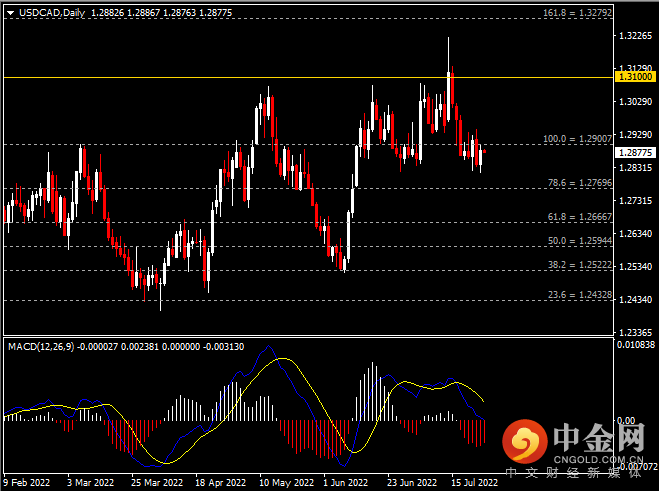Select the 1.26340 price axis value
The height and width of the screenshot is (491, 659).
[636, 233]
